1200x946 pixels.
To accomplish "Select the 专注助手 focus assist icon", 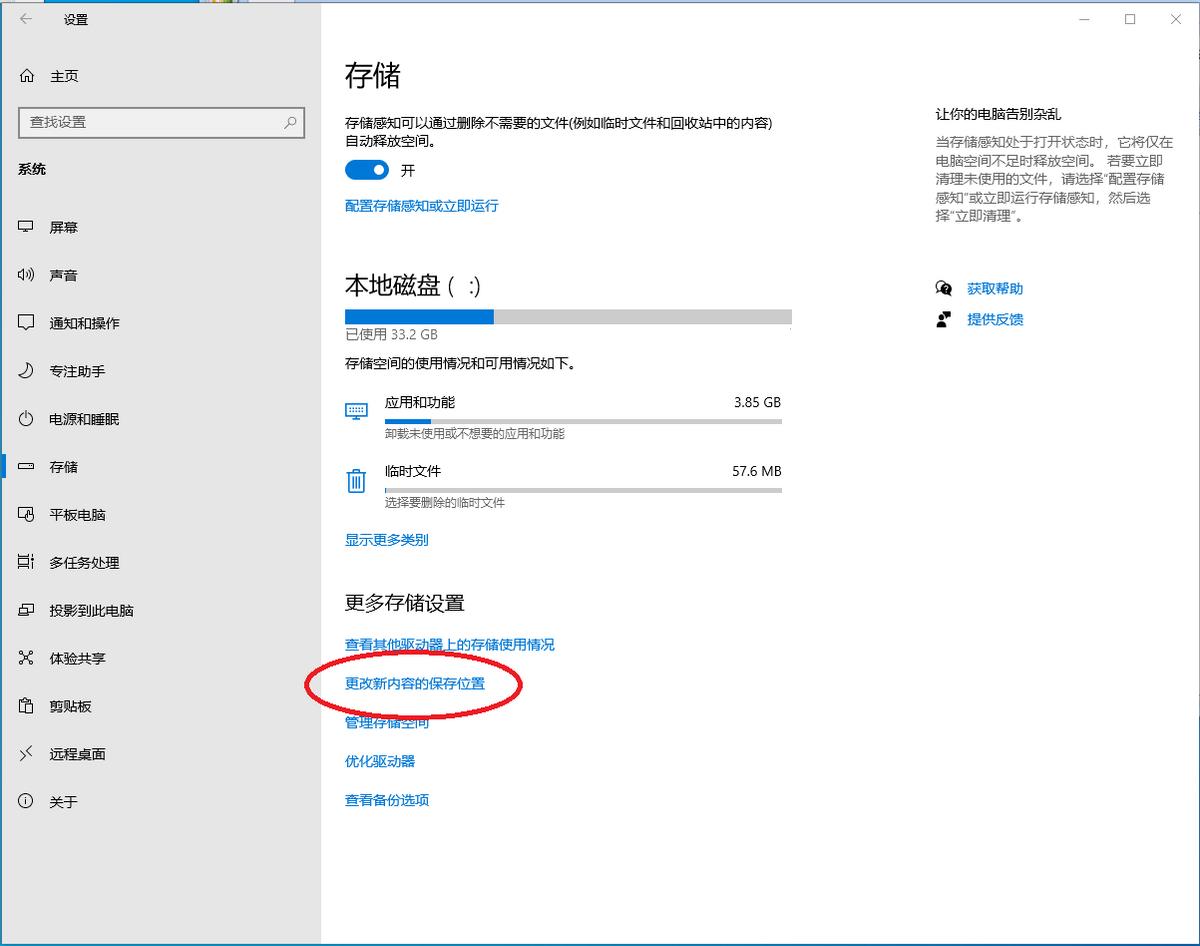I will pos(27,370).
